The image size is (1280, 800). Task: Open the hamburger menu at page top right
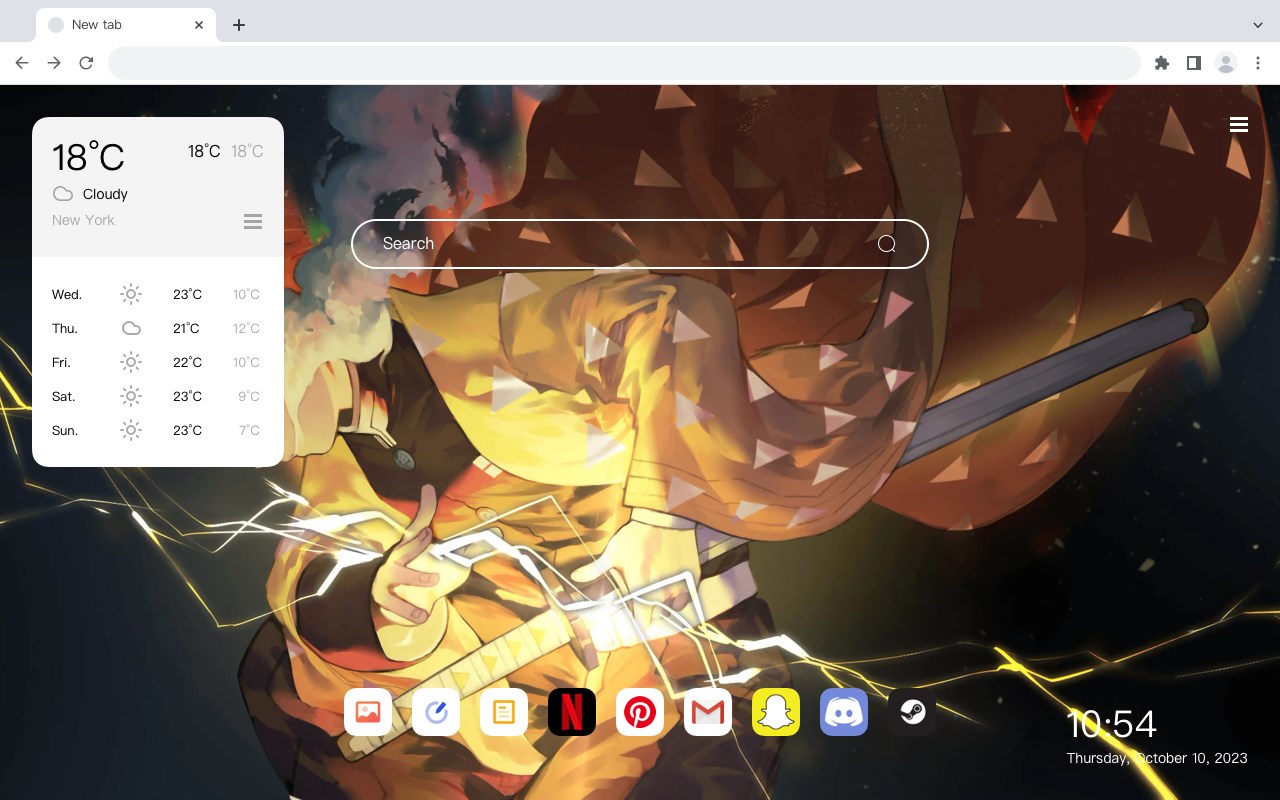(x=1239, y=125)
